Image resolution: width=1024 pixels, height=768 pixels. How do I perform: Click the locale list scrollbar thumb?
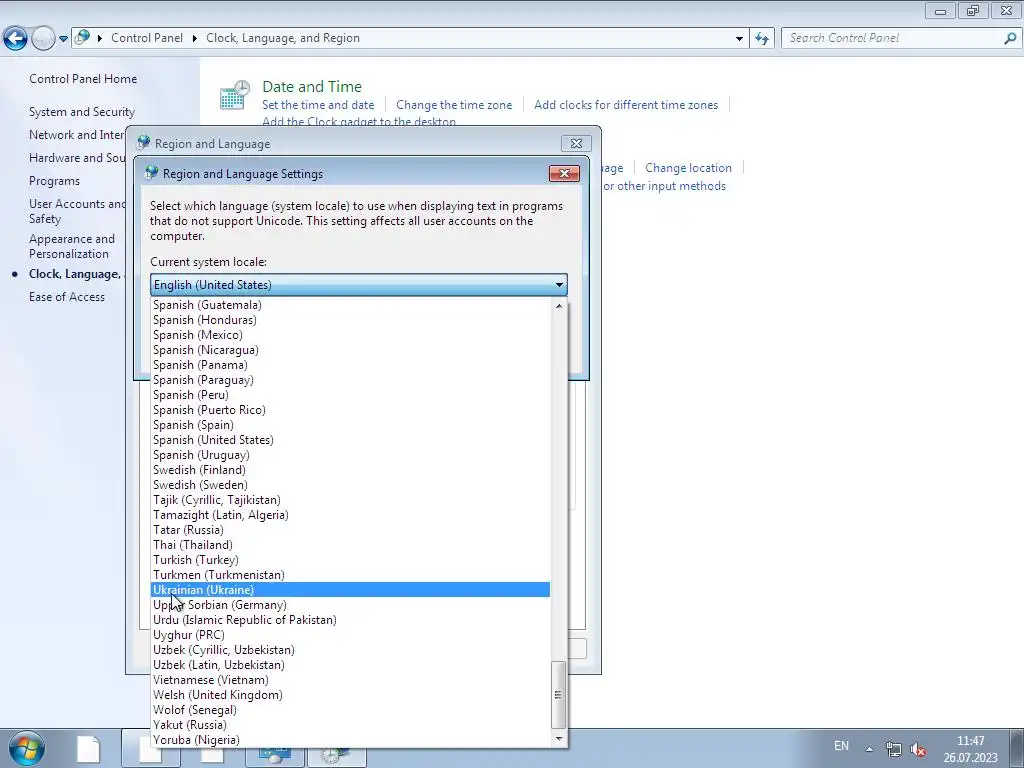tap(558, 695)
